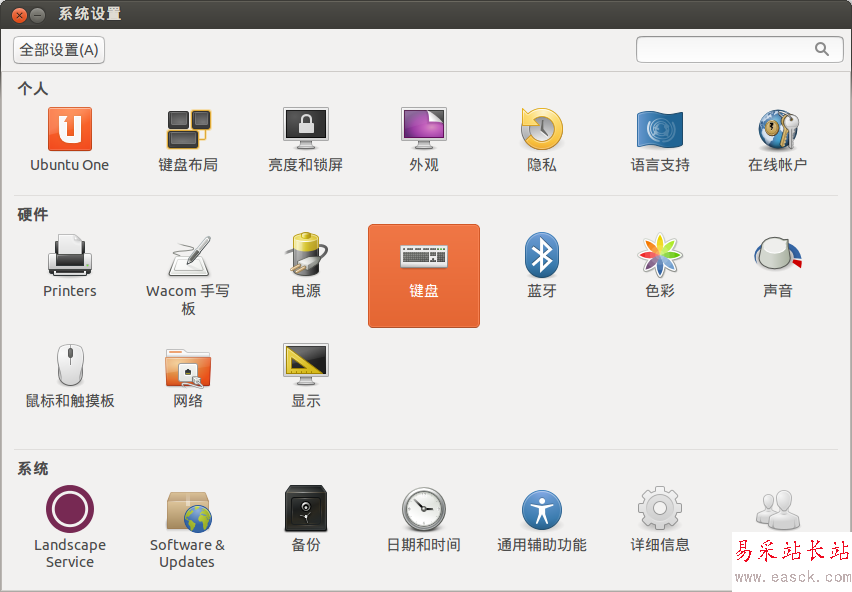Open 隐私 privacy settings
Image resolution: width=852 pixels, height=592 pixels.
coord(542,140)
